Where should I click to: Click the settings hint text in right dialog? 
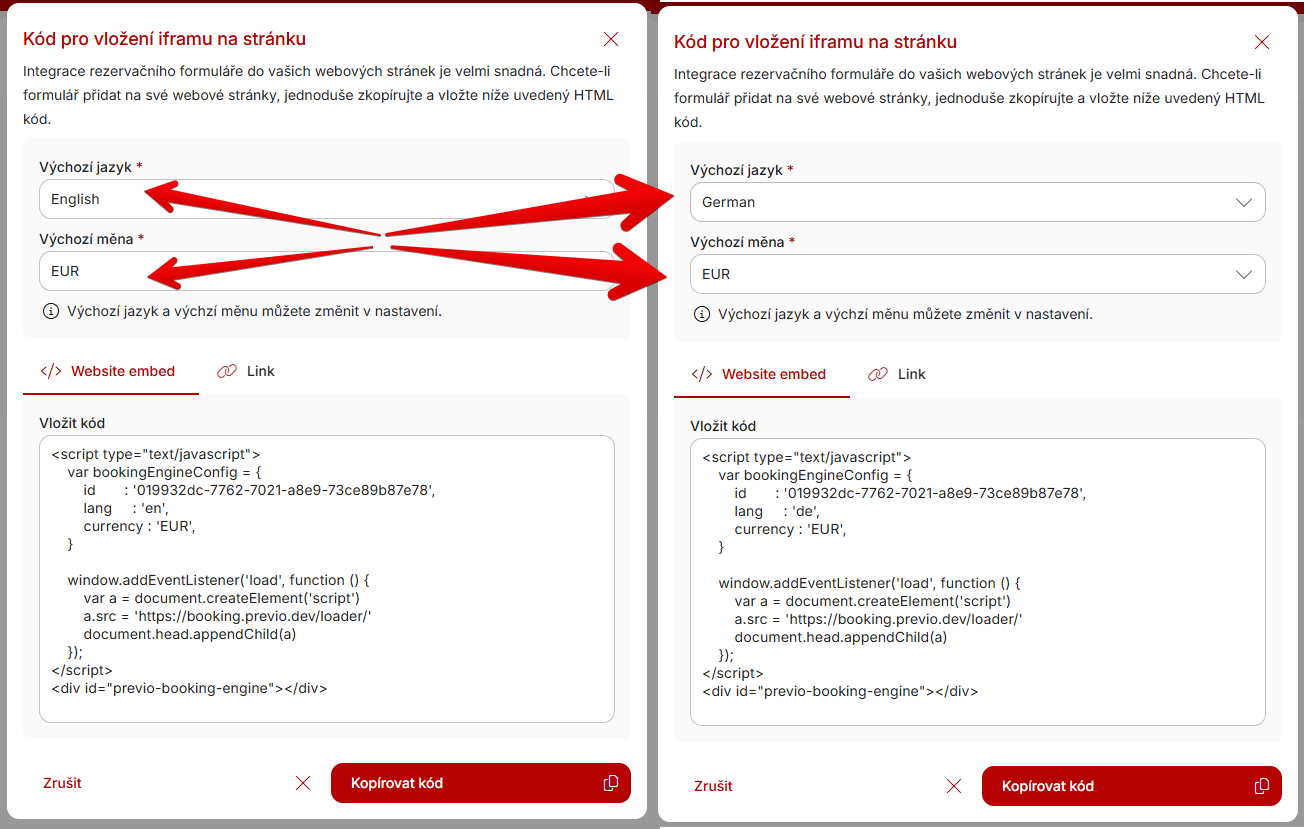[905, 314]
